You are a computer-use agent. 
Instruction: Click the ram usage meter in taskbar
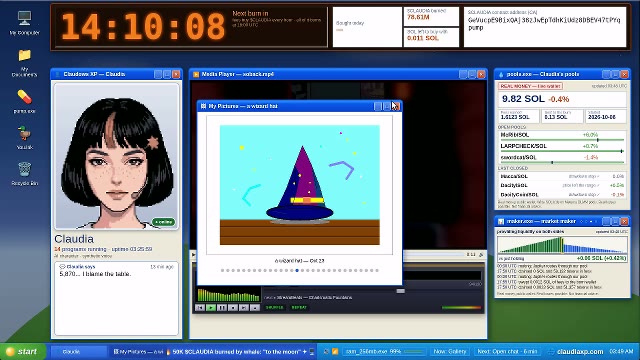pyautogui.click(x=384, y=351)
